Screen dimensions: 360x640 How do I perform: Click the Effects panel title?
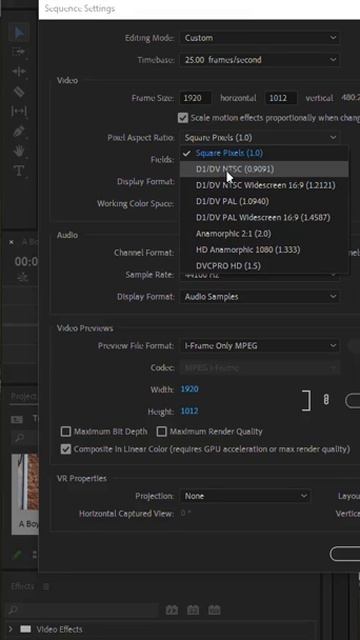(x=22, y=587)
